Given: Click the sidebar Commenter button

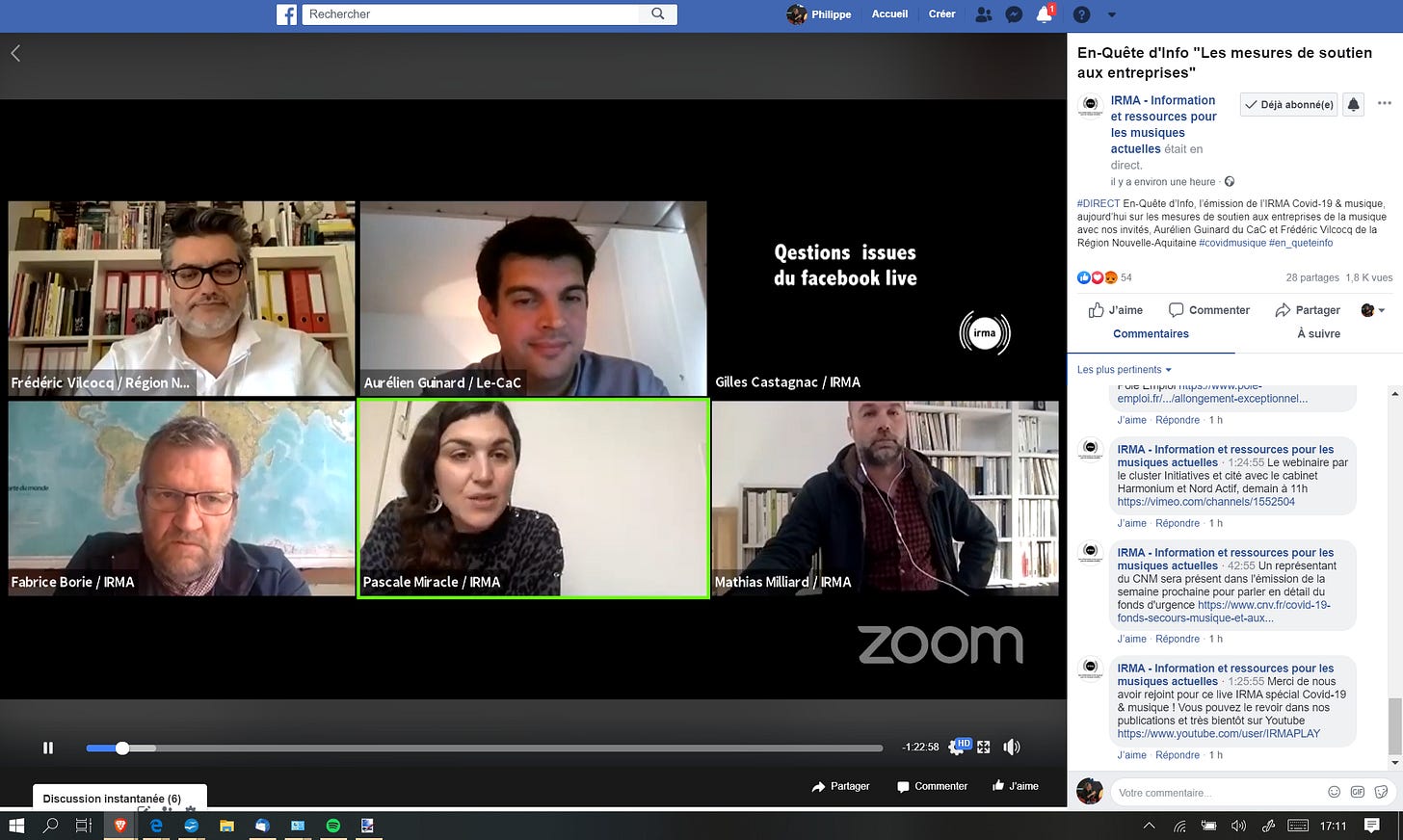Looking at the screenshot, I should coord(1208,310).
